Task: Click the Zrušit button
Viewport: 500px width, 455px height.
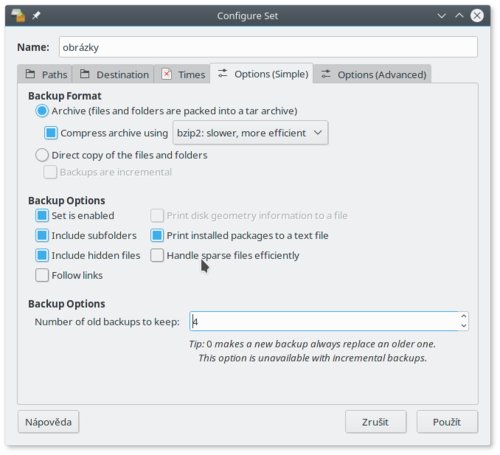Action: (x=375, y=422)
